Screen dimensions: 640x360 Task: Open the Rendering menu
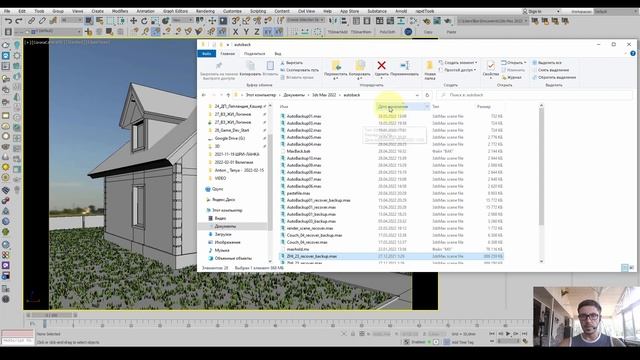click(x=205, y=11)
